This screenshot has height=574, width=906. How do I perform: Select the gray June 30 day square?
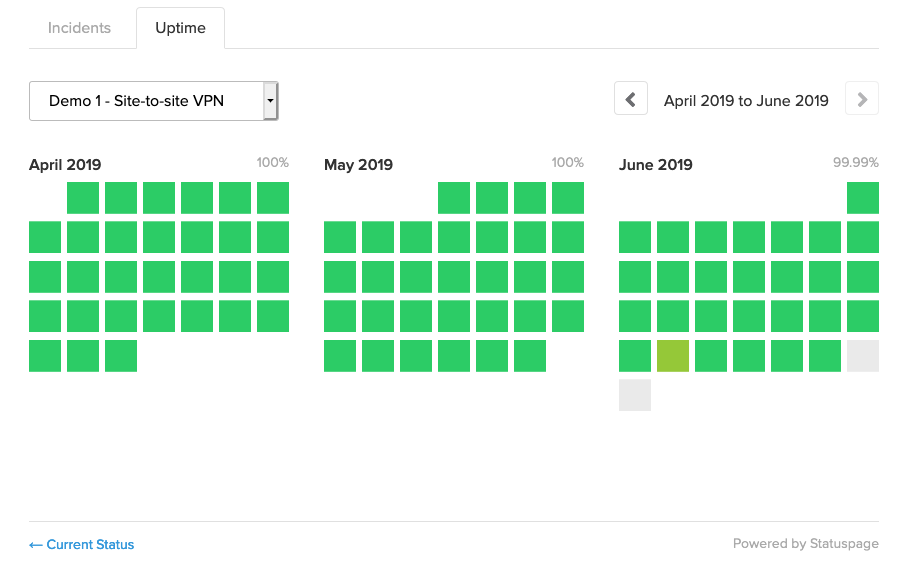point(635,395)
